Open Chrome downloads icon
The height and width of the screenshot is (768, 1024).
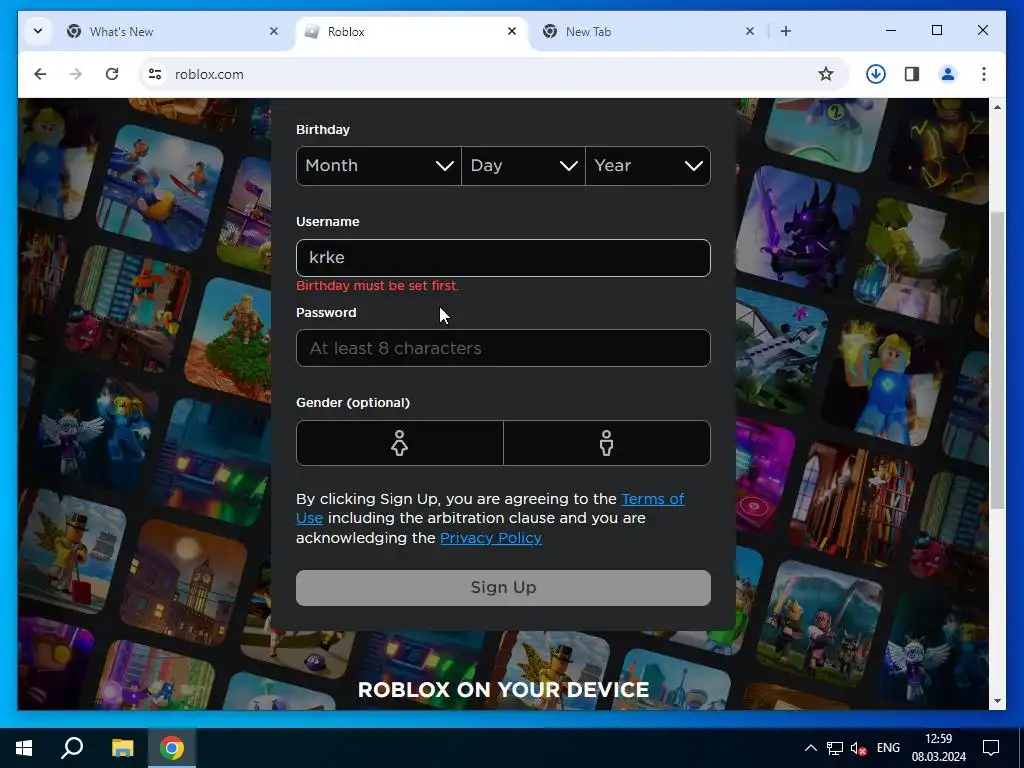click(876, 74)
